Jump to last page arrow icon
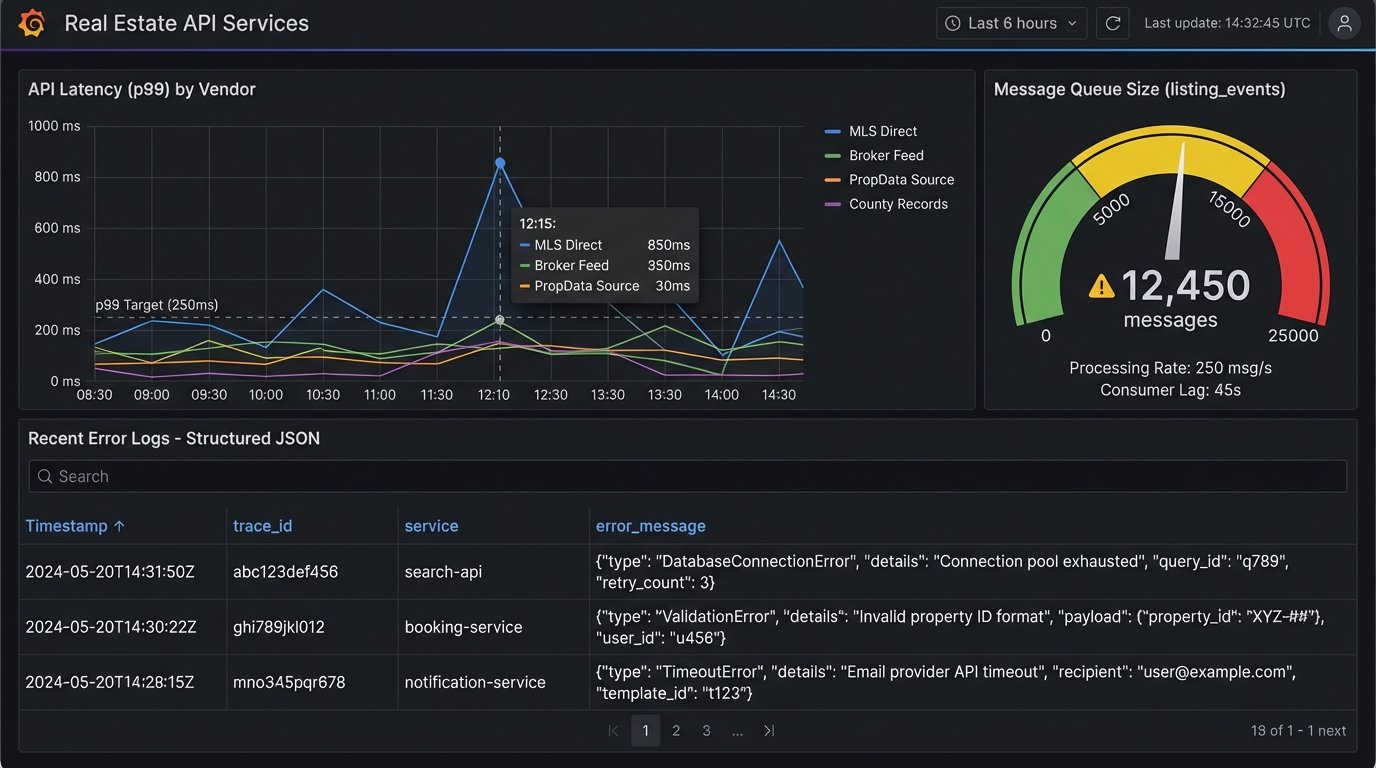This screenshot has width=1376, height=768. (x=769, y=731)
